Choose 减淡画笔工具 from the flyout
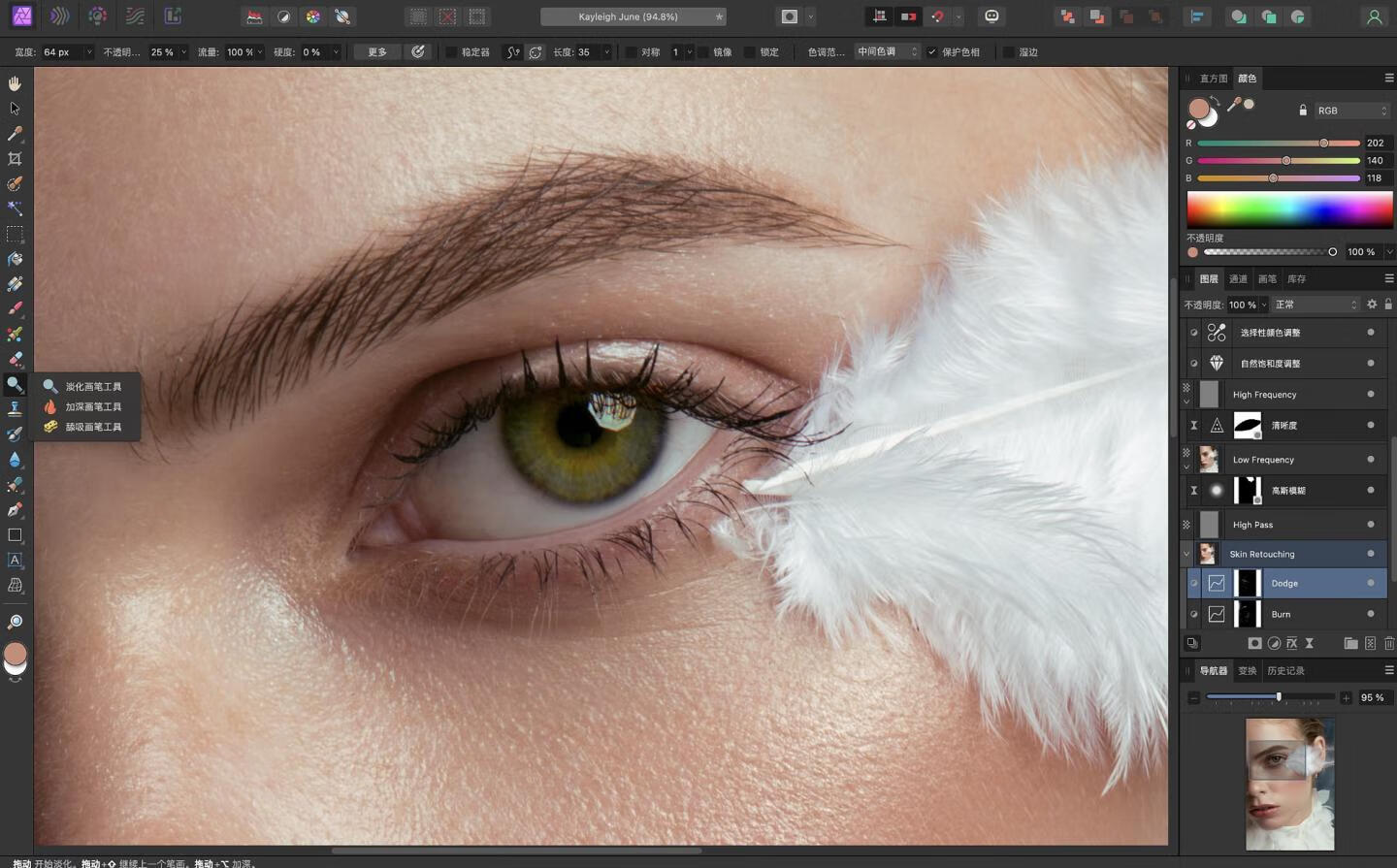Image resolution: width=1397 pixels, height=868 pixels. (83, 386)
